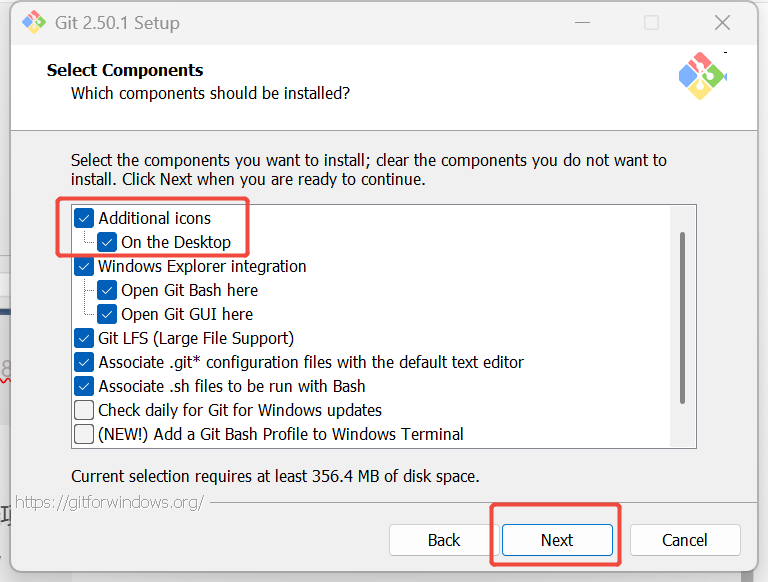Click the Next button
Screen dimensions: 768x582
pos(557,540)
